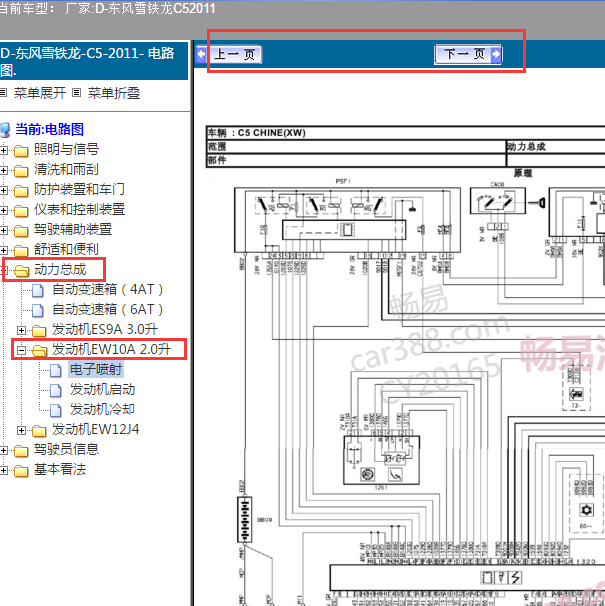Viewport: 605px width, 606px height.
Task: Click the 基本看法 folder icon
Action: [21, 470]
